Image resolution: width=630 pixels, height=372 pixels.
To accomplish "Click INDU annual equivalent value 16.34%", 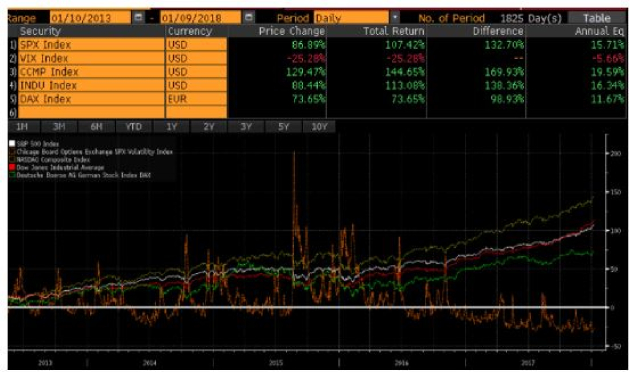I will pos(608,86).
